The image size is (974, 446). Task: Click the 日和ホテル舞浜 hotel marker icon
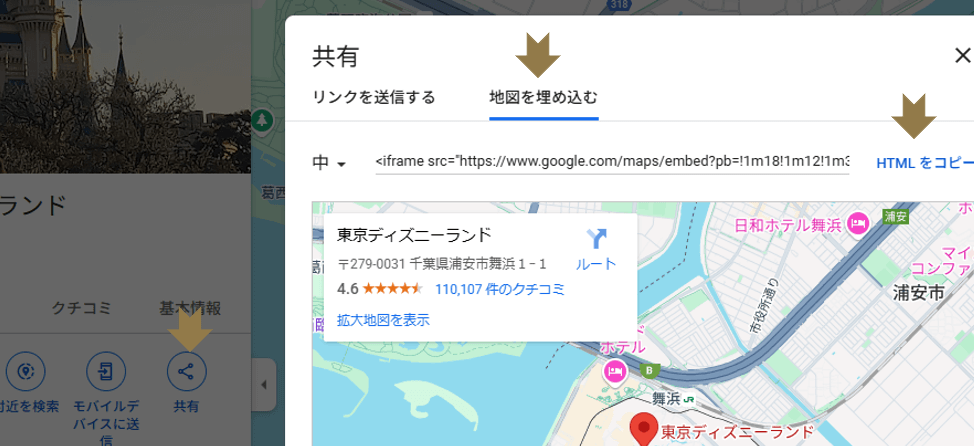click(858, 224)
